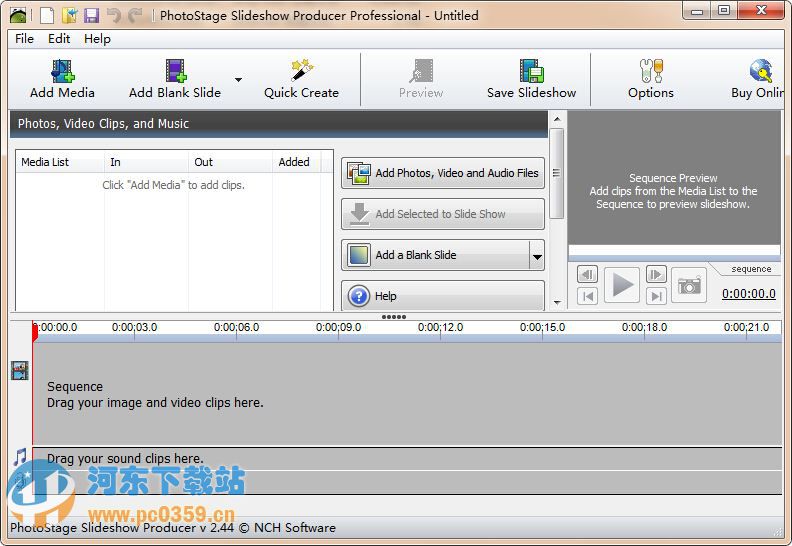Click Add Photos, Video and Audio Files button
Viewport: 792px width, 546px height.
443,173
